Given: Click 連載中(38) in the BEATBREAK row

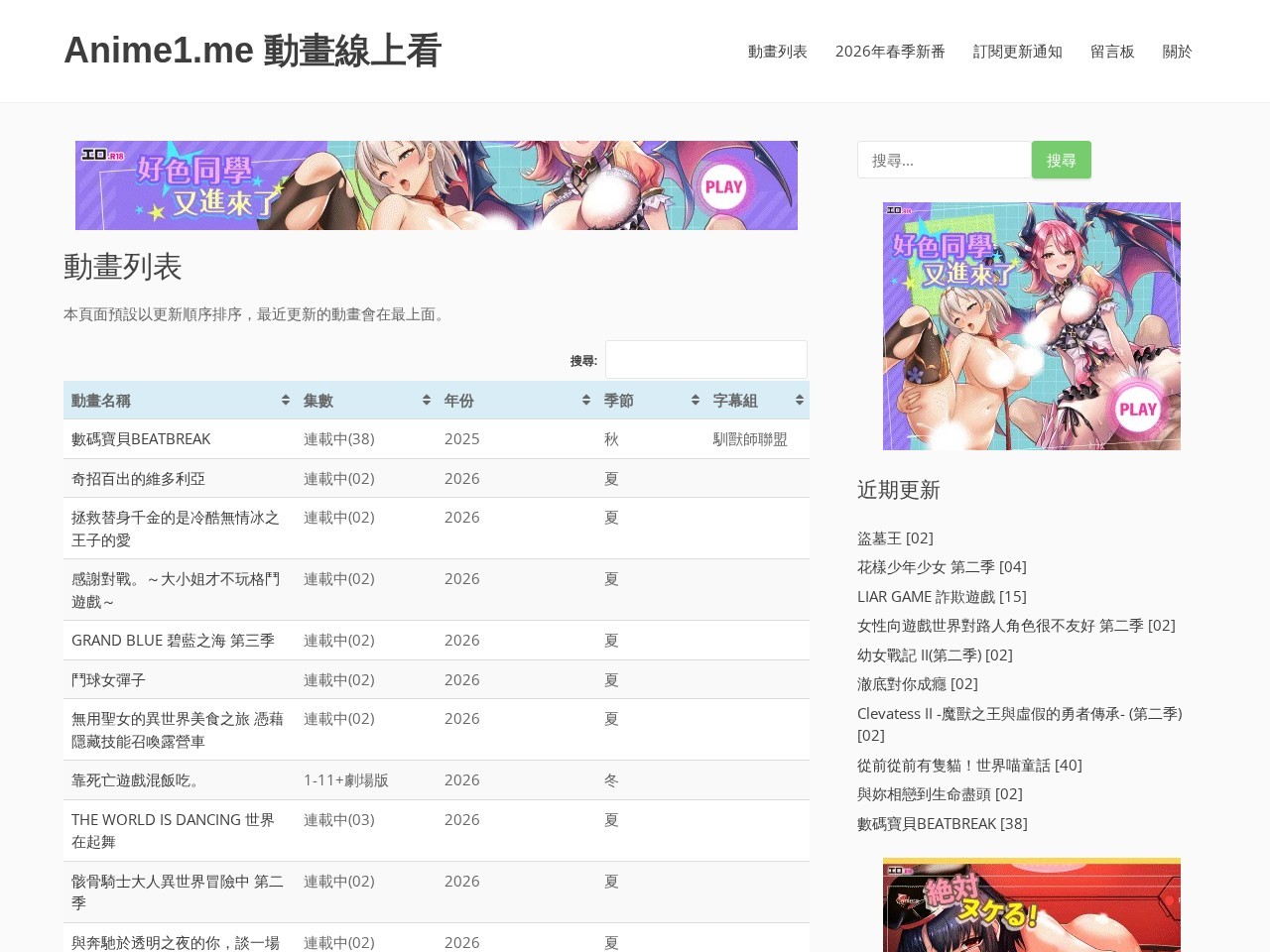Looking at the screenshot, I should tap(339, 439).
